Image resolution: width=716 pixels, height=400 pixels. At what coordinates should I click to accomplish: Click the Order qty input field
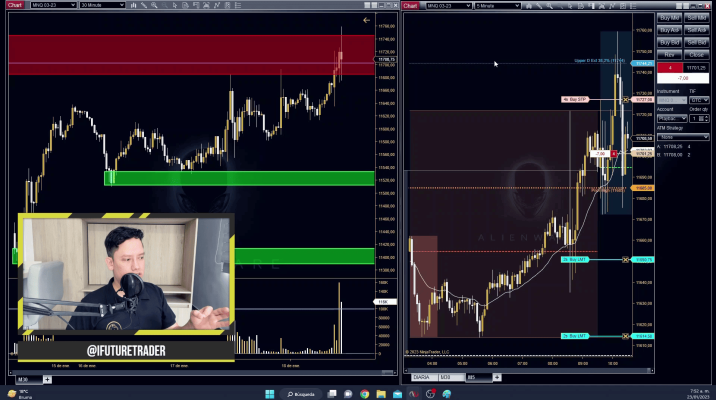tap(692, 118)
